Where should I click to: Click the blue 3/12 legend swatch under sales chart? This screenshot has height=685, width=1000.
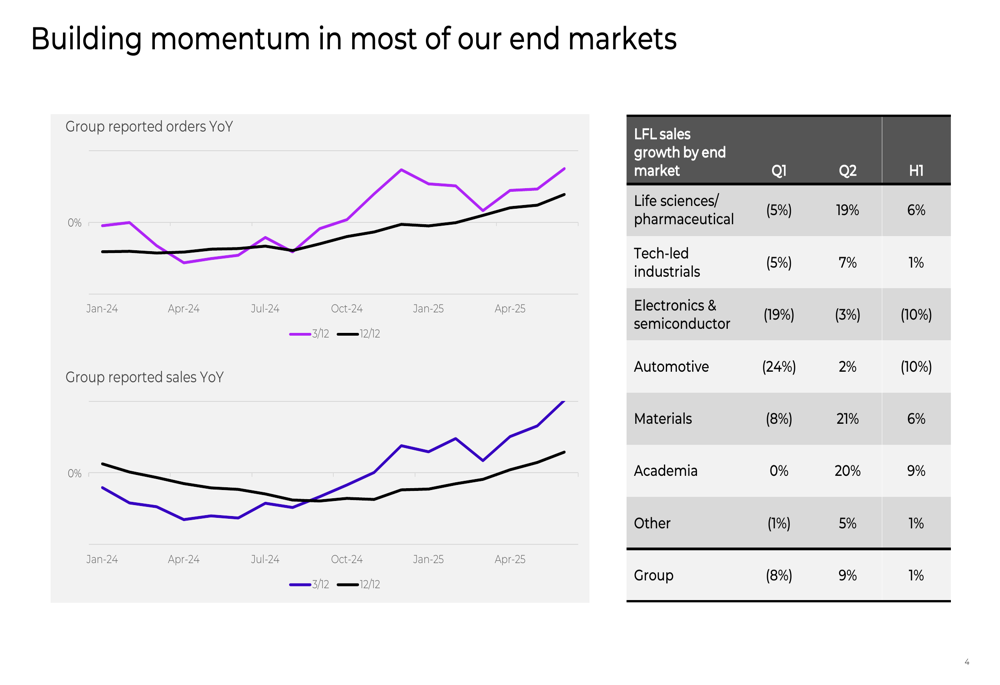coord(300,585)
